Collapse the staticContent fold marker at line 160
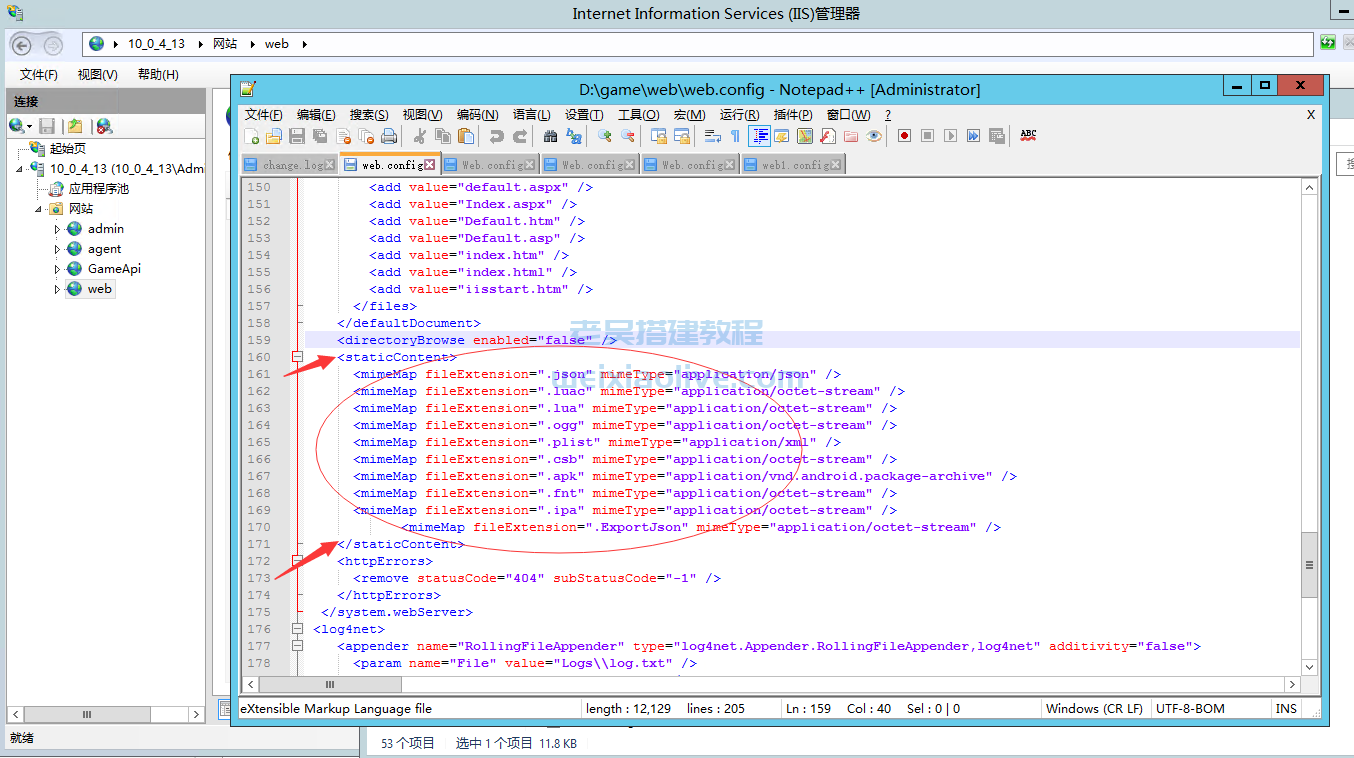 click(x=297, y=357)
